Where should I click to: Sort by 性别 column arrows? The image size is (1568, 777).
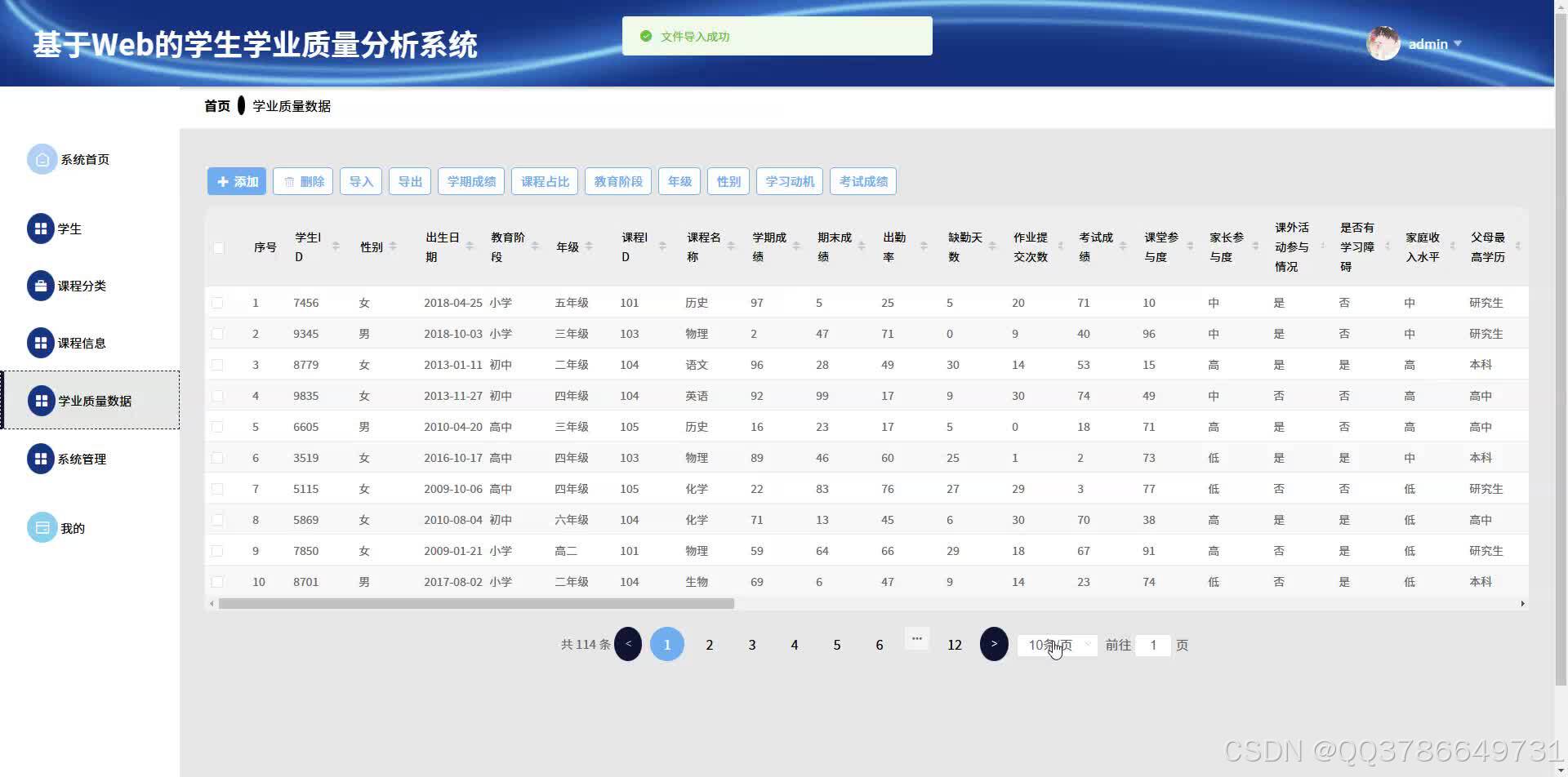393,246
